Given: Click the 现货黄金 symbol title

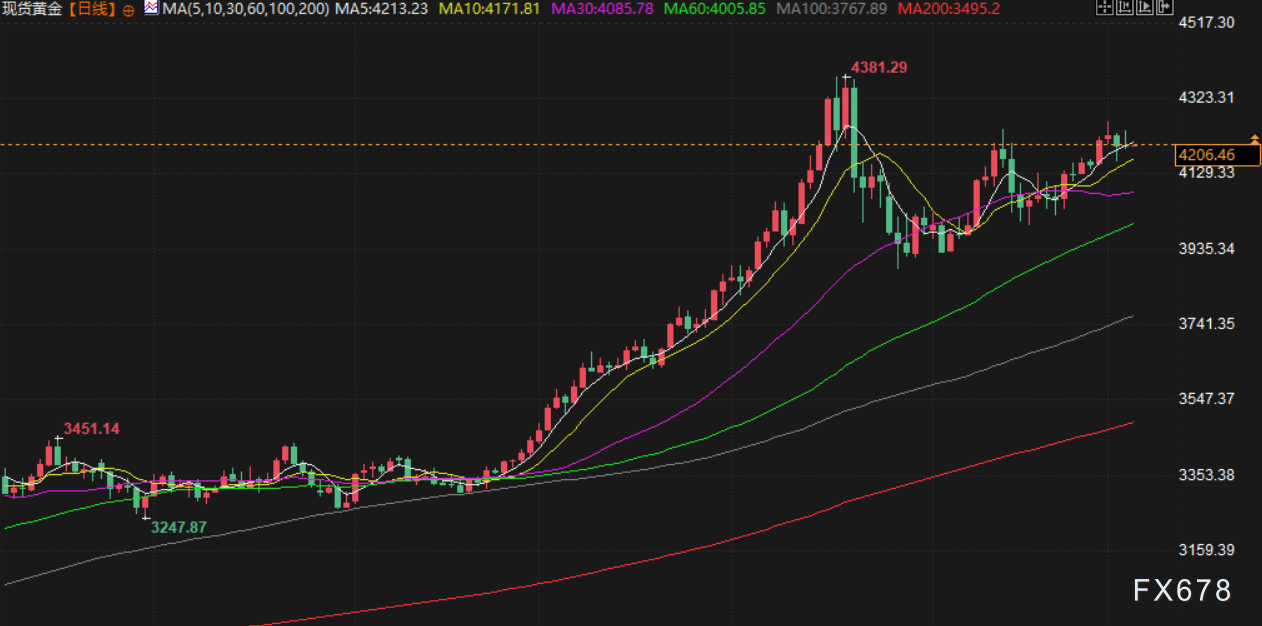Looking at the screenshot, I should pos(34,9).
